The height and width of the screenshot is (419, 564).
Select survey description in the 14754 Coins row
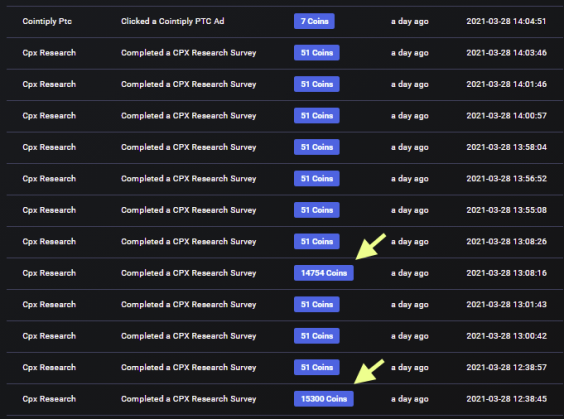(188, 273)
